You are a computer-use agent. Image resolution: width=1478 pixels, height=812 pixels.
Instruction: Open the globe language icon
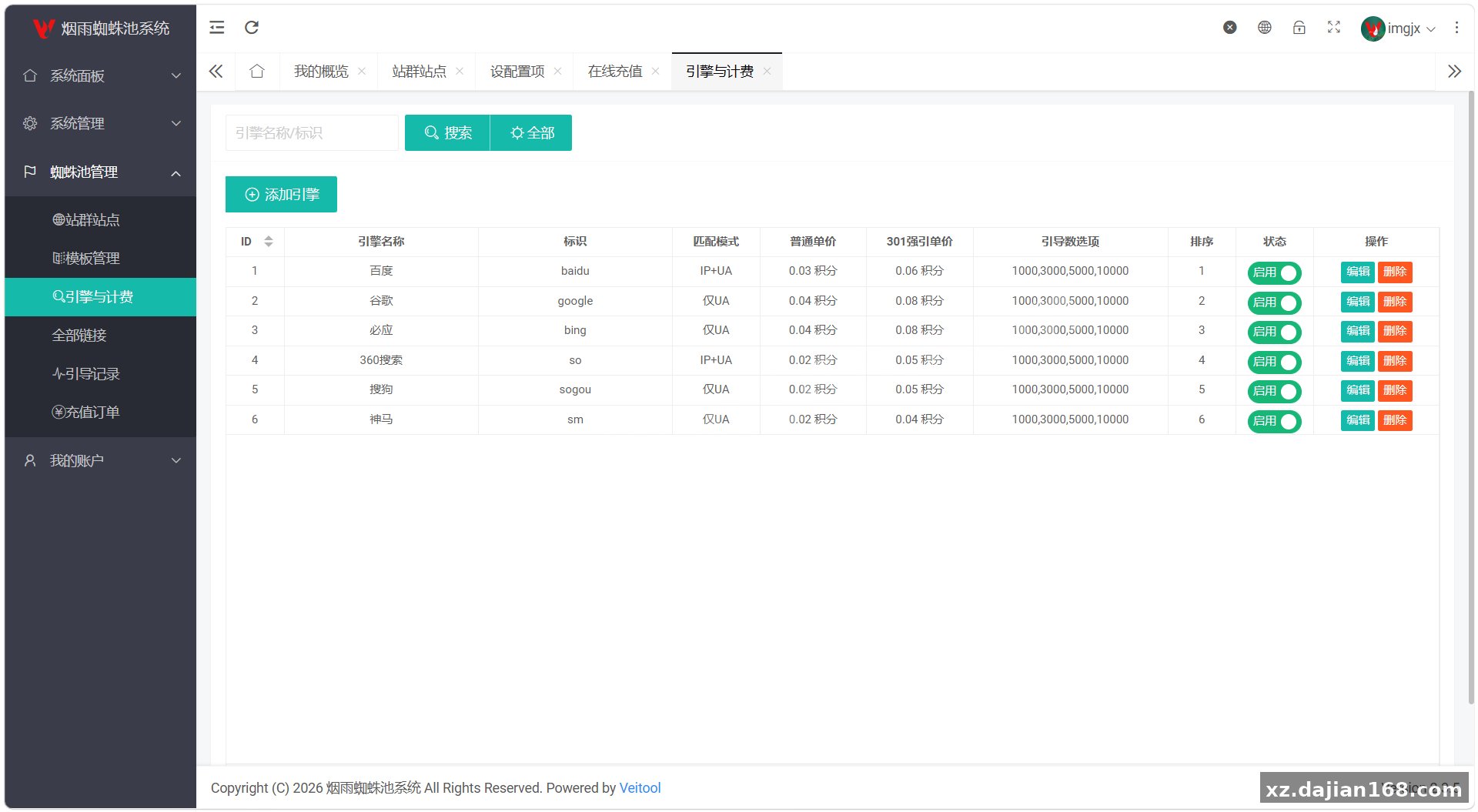pyautogui.click(x=1265, y=28)
